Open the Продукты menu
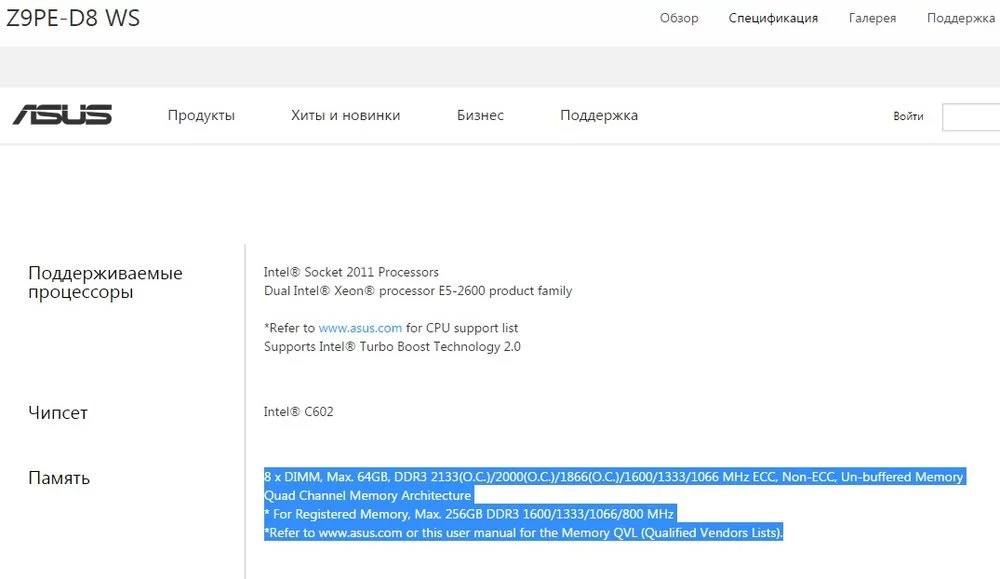 [201, 115]
